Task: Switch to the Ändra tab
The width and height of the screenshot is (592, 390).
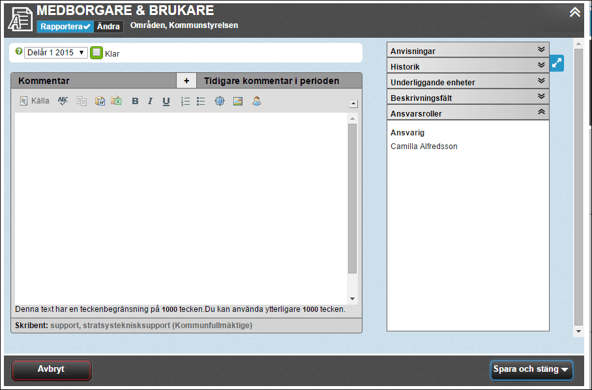Action: click(x=108, y=26)
